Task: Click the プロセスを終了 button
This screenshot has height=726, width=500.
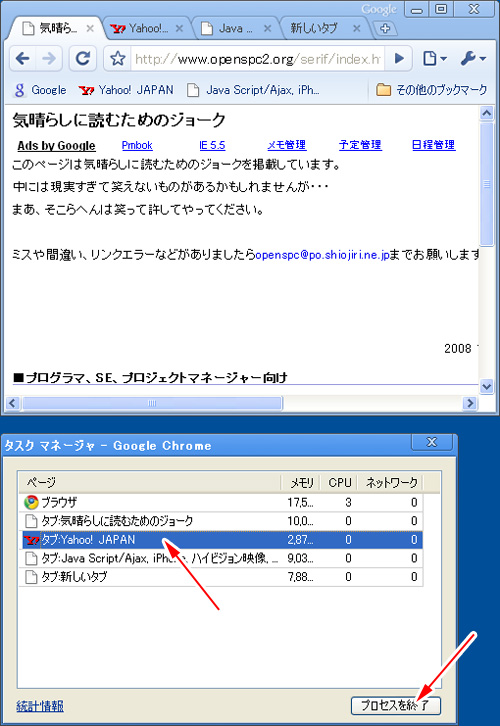Action: click(396, 706)
